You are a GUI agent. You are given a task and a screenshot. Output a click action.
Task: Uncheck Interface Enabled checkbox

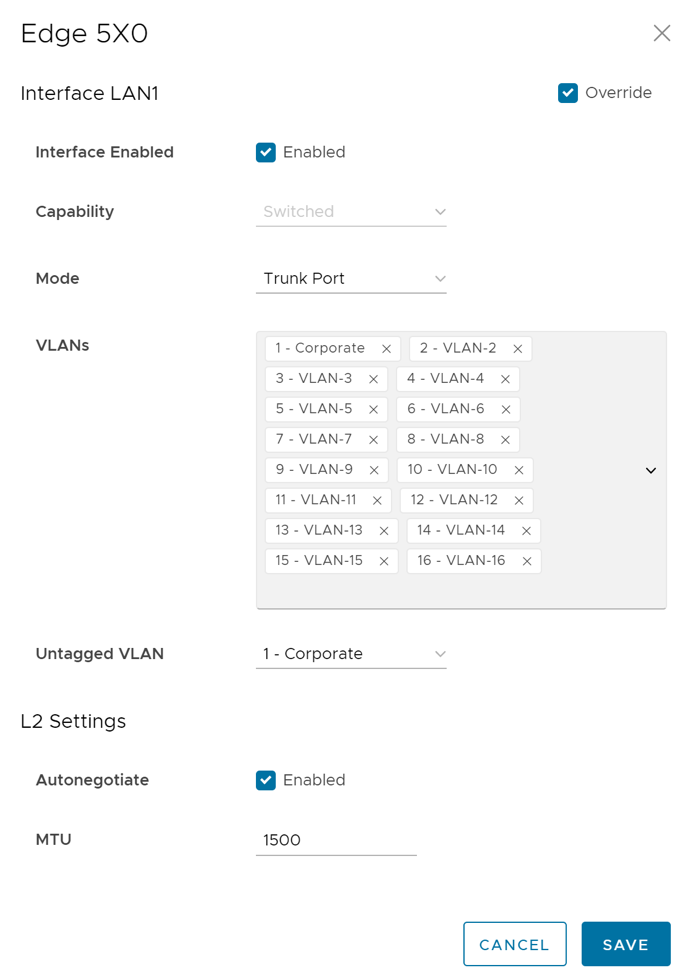(266, 152)
